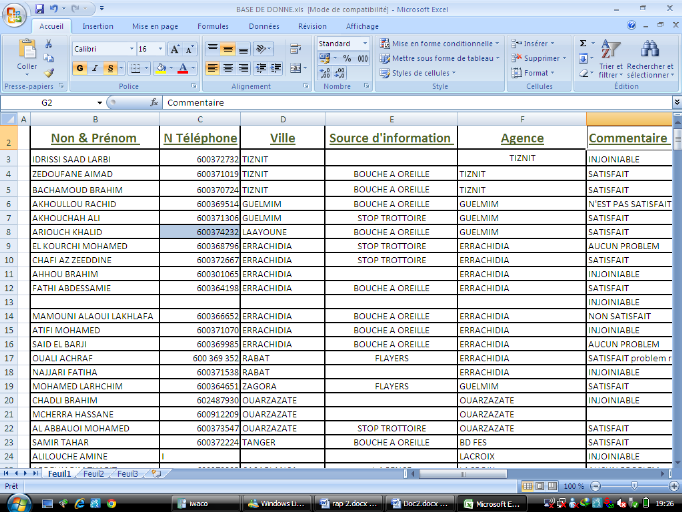This screenshot has width=682, height=512.
Task: Click the insert function fx icon
Action: [154, 102]
